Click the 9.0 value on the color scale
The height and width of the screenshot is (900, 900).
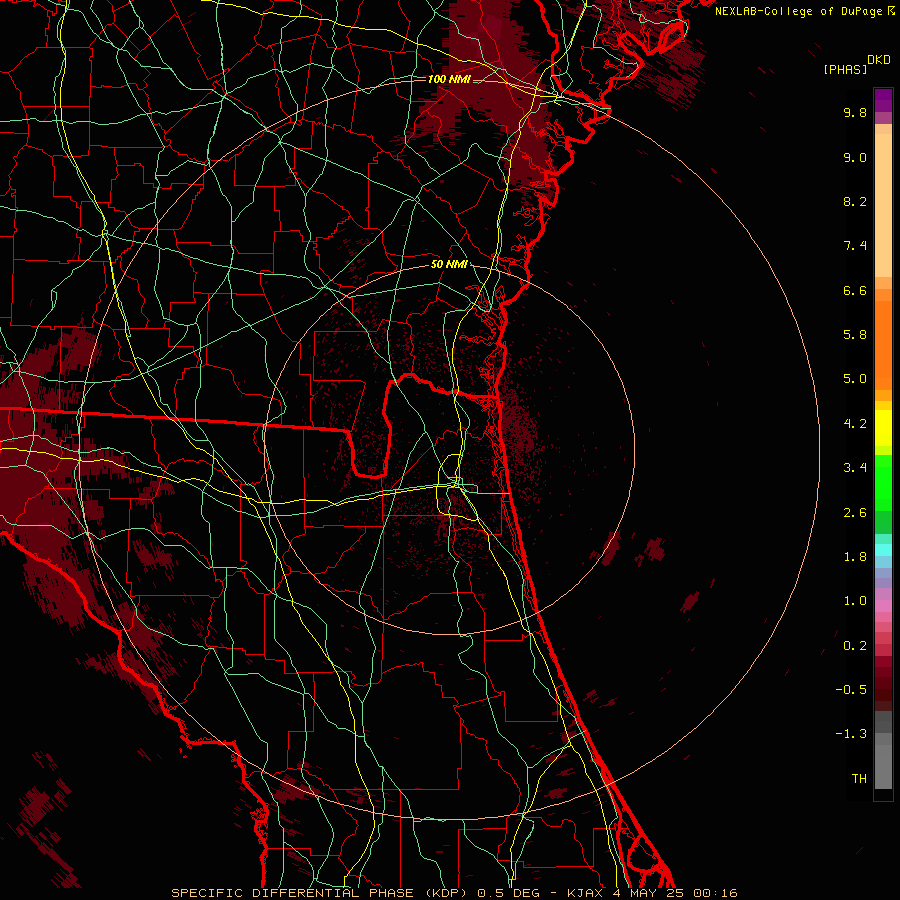pos(855,157)
